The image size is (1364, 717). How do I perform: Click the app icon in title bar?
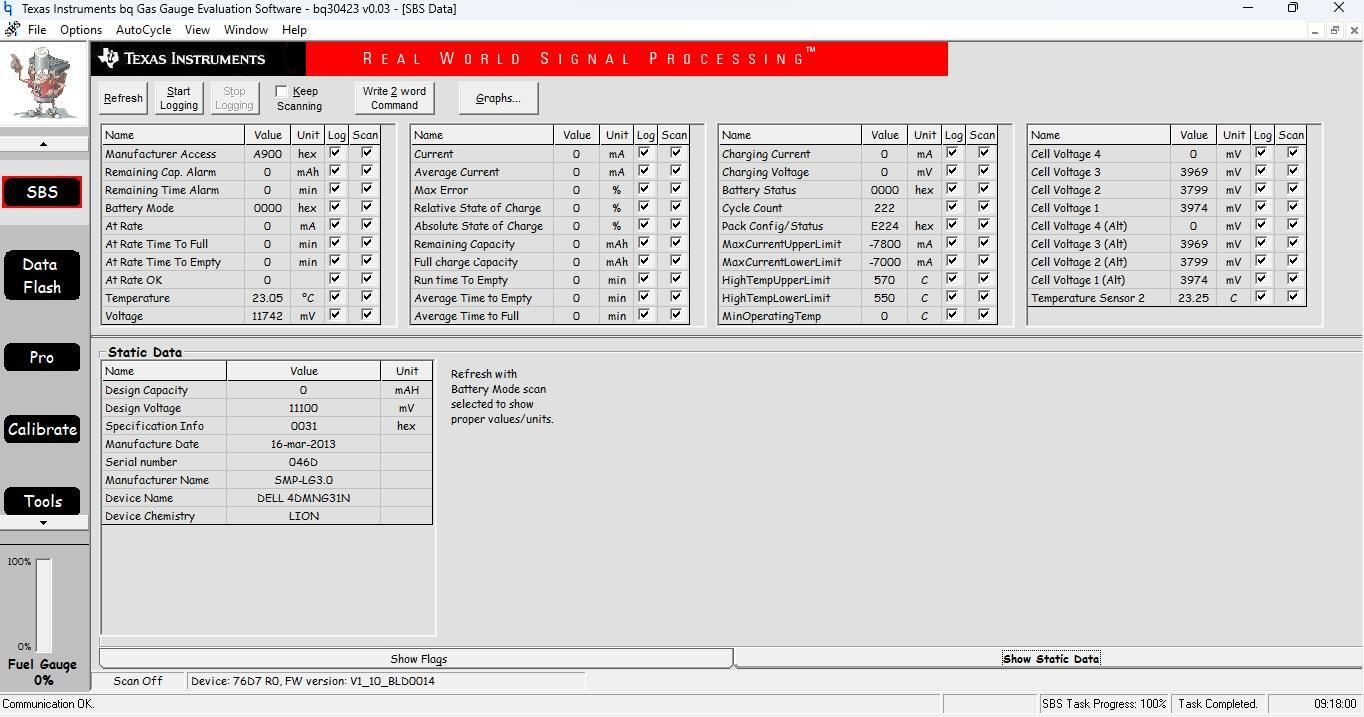[x=9, y=9]
